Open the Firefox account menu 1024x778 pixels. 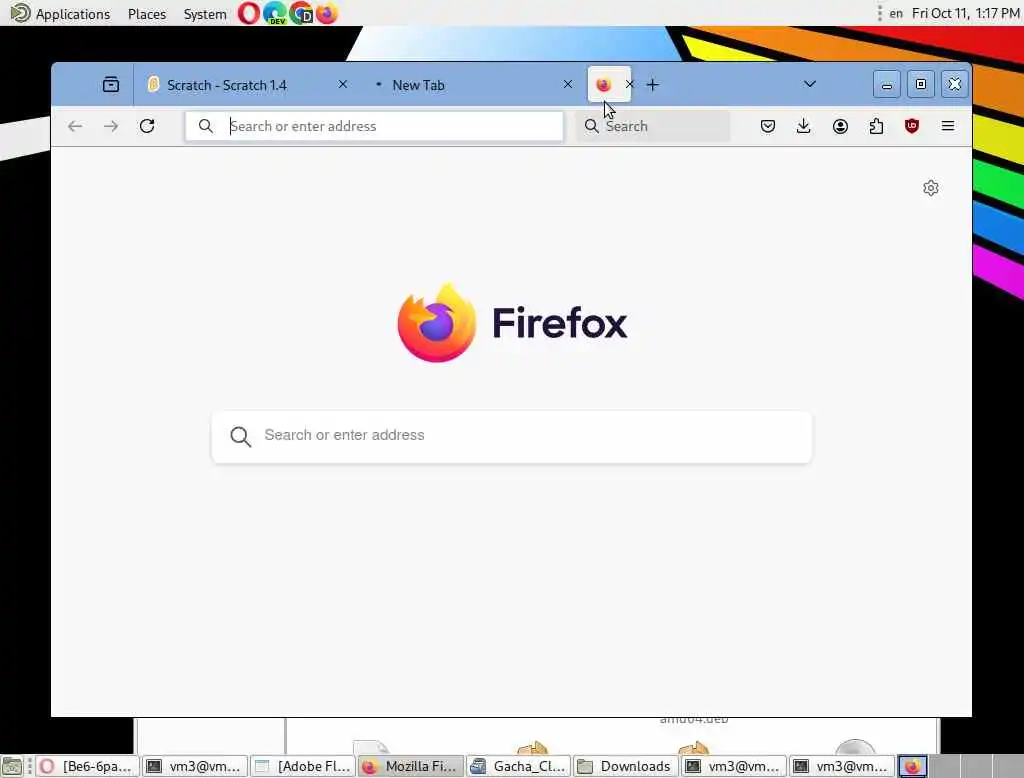coord(840,126)
